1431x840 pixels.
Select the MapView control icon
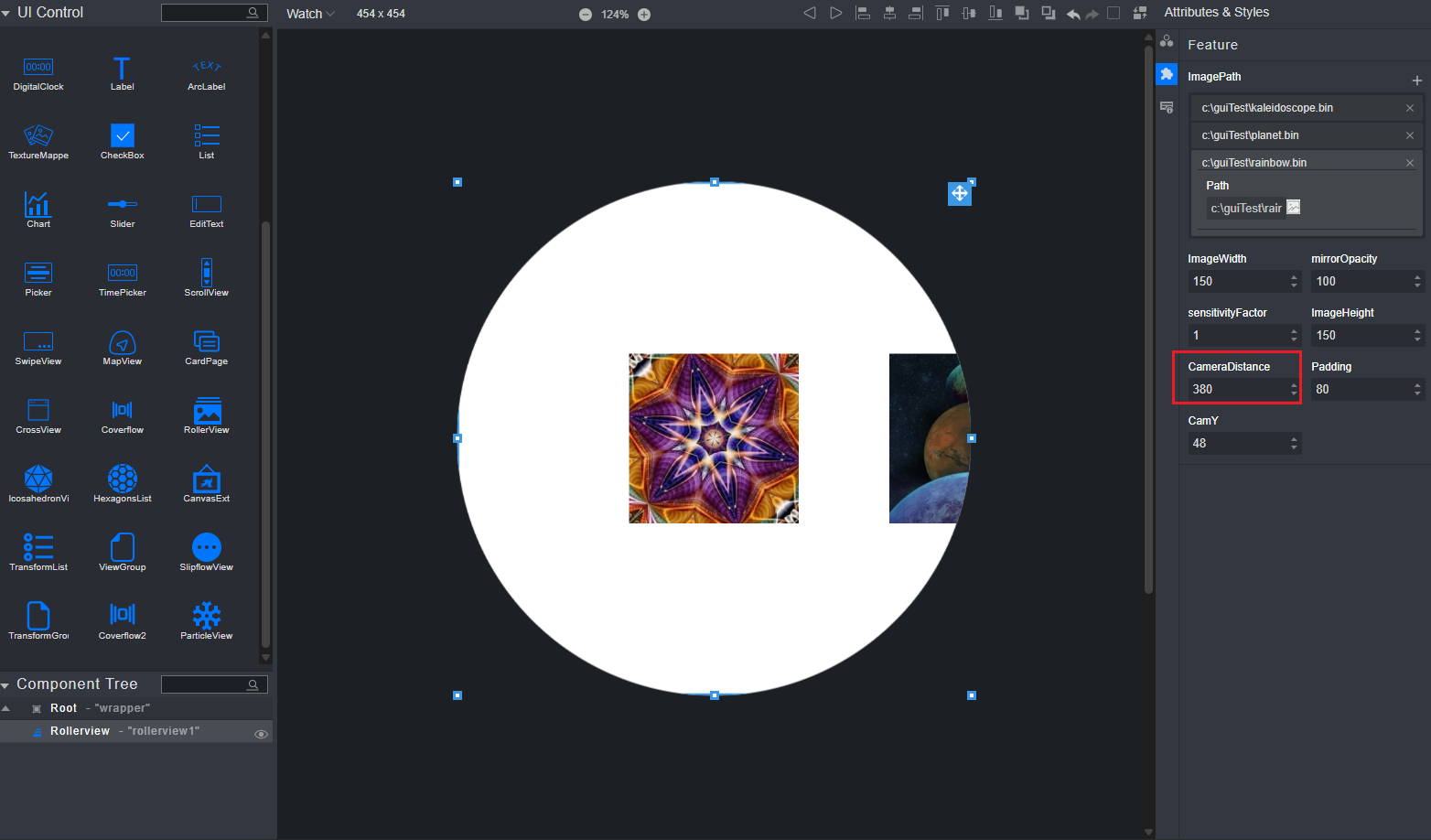pyautogui.click(x=123, y=342)
